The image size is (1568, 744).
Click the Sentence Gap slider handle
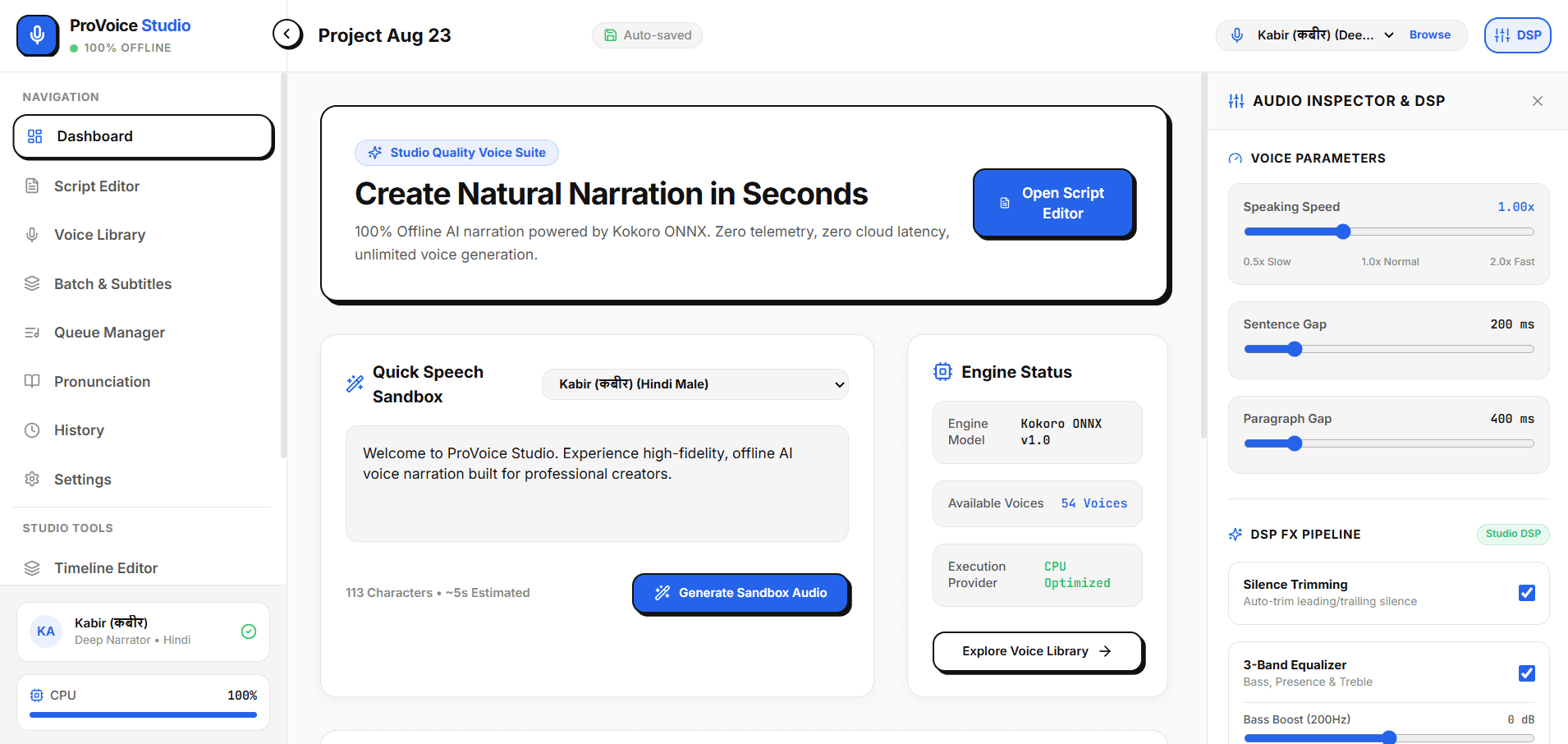pos(1295,349)
